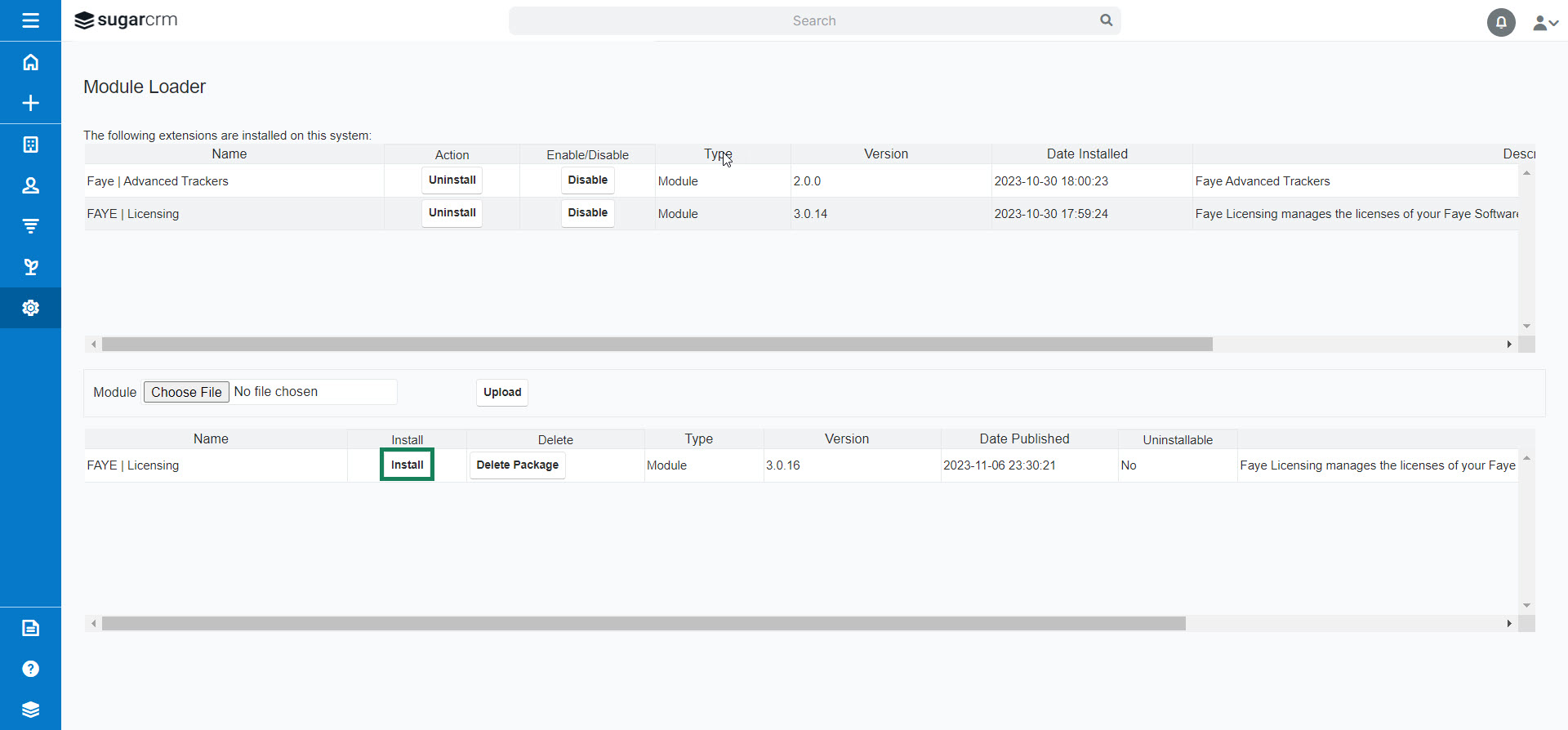This screenshot has width=1568, height=730.
Task: Disable Faye | Advanced Trackers
Action: pos(587,180)
